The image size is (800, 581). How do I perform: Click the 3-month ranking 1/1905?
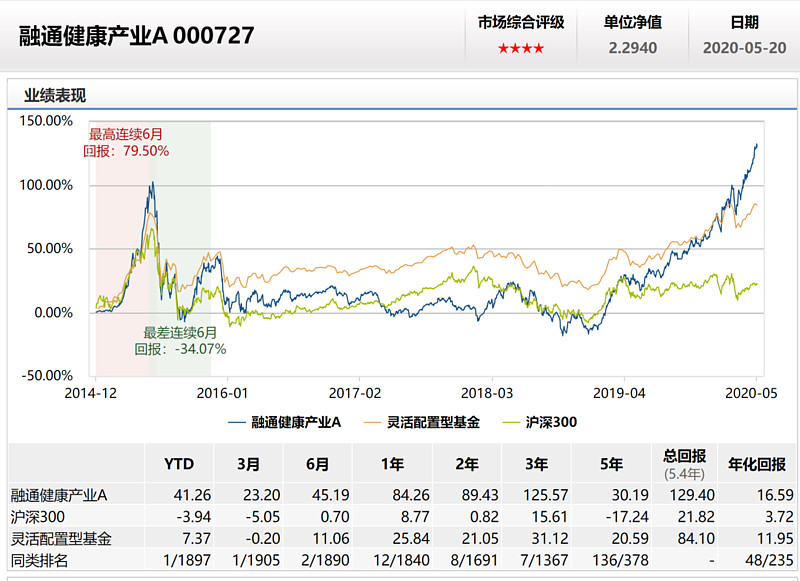coord(256,561)
